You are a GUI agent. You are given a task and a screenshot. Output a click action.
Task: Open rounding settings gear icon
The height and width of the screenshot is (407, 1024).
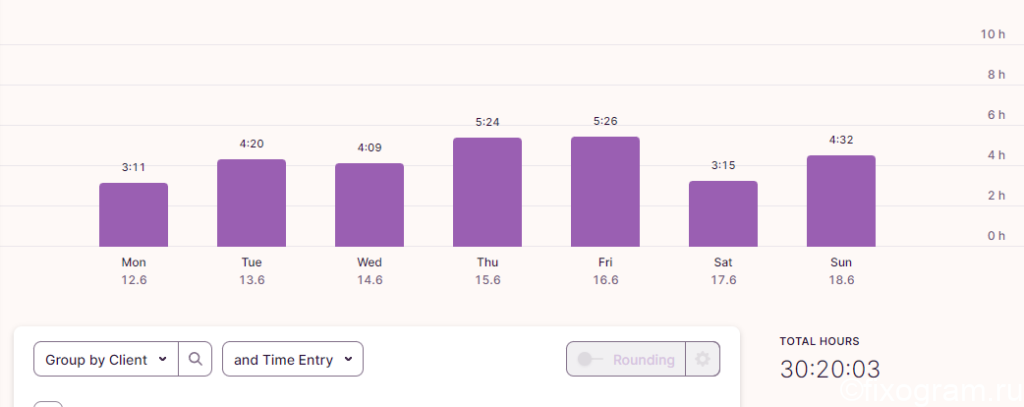[703, 359]
